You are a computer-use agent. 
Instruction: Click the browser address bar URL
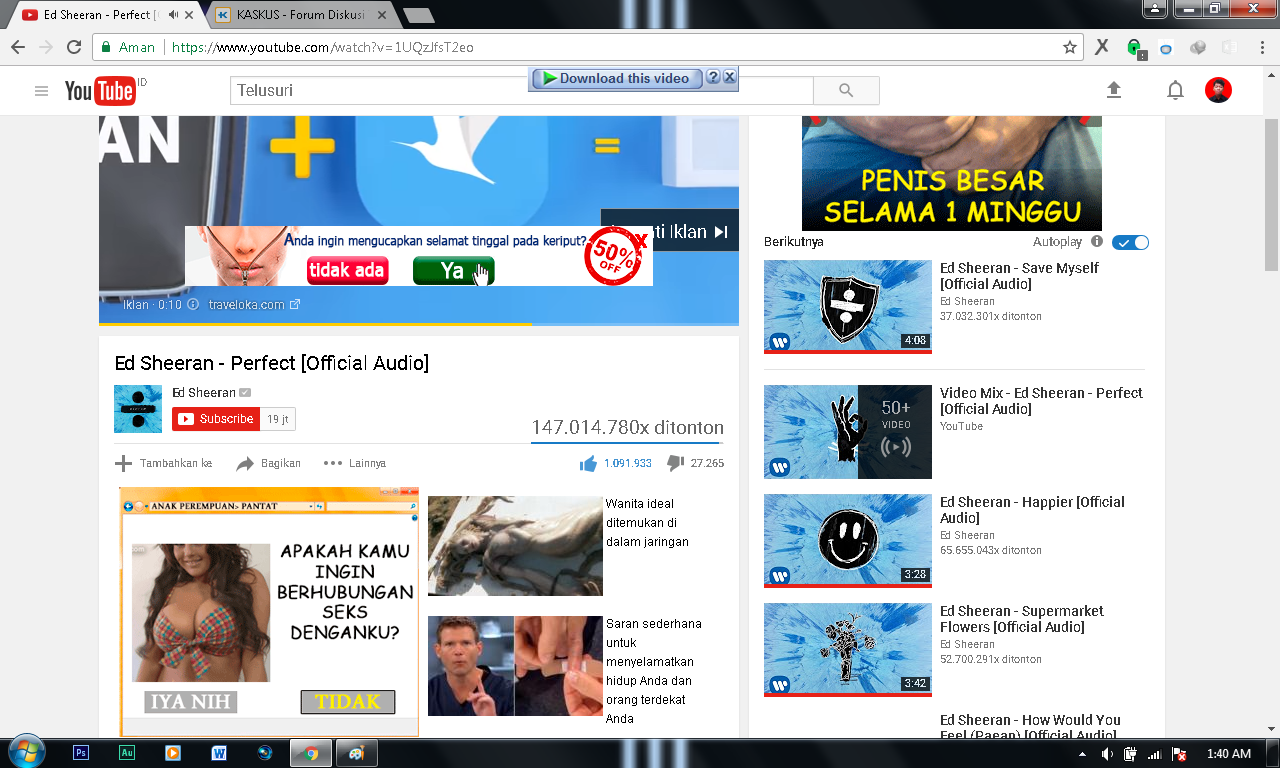(322, 47)
